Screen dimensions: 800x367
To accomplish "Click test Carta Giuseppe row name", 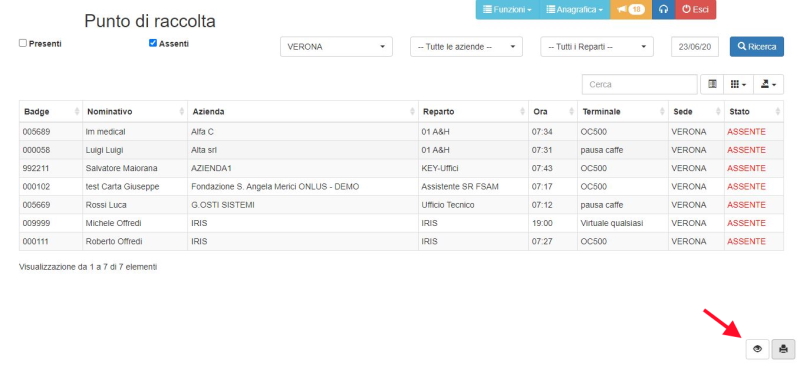I will 135,187.
